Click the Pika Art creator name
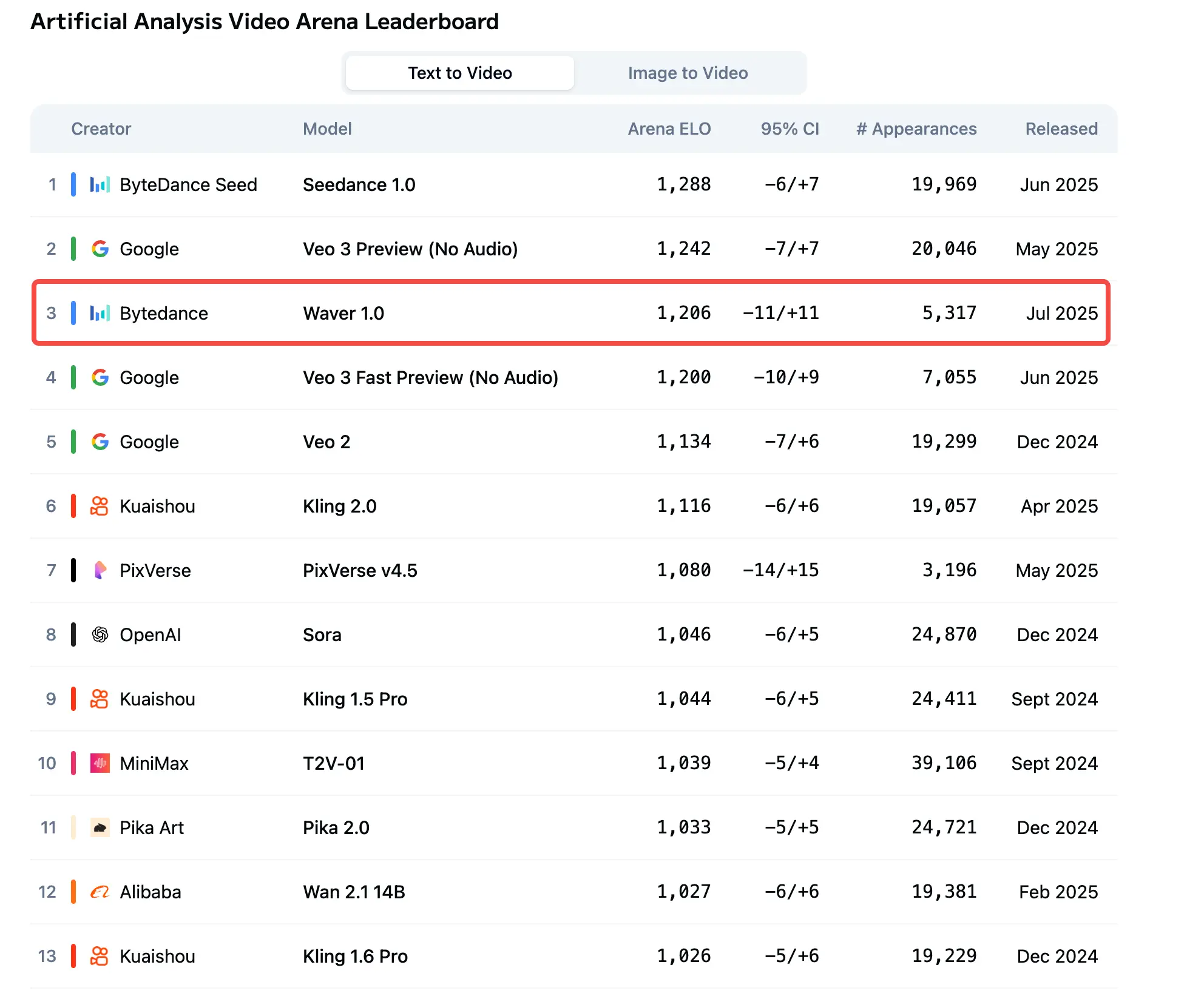1204x996 pixels. [151, 827]
